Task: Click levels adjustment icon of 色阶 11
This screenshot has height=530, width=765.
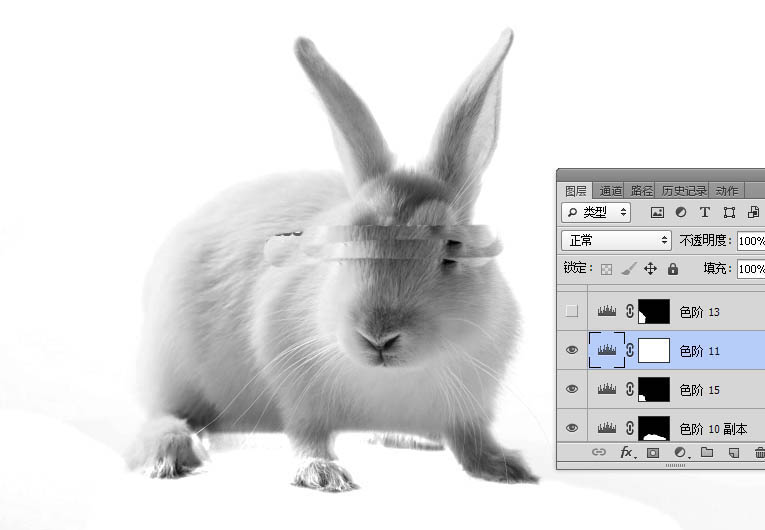Action: pos(607,350)
